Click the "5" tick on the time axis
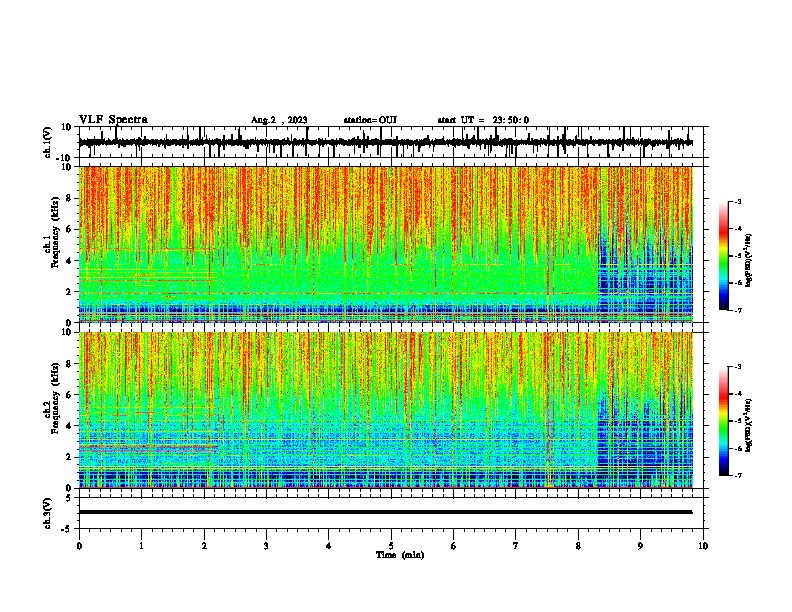792x612 pixels. pyautogui.click(x=391, y=546)
